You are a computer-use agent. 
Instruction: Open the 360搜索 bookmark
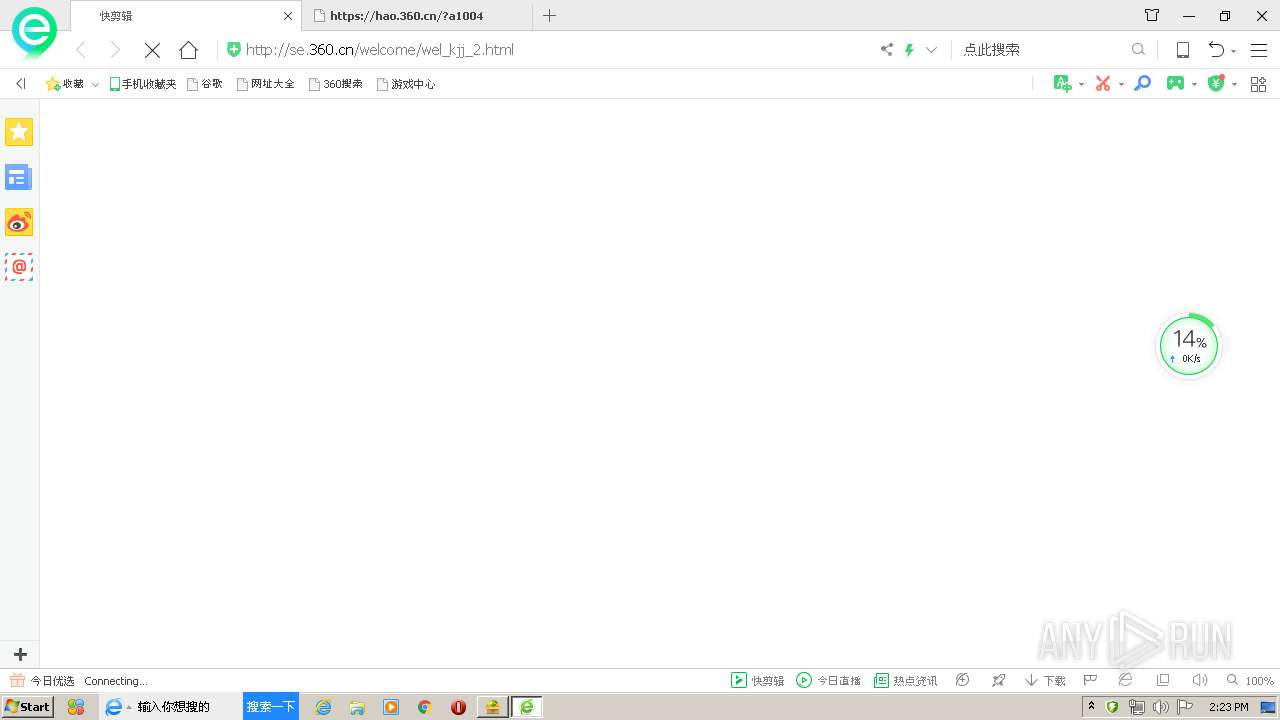click(336, 84)
